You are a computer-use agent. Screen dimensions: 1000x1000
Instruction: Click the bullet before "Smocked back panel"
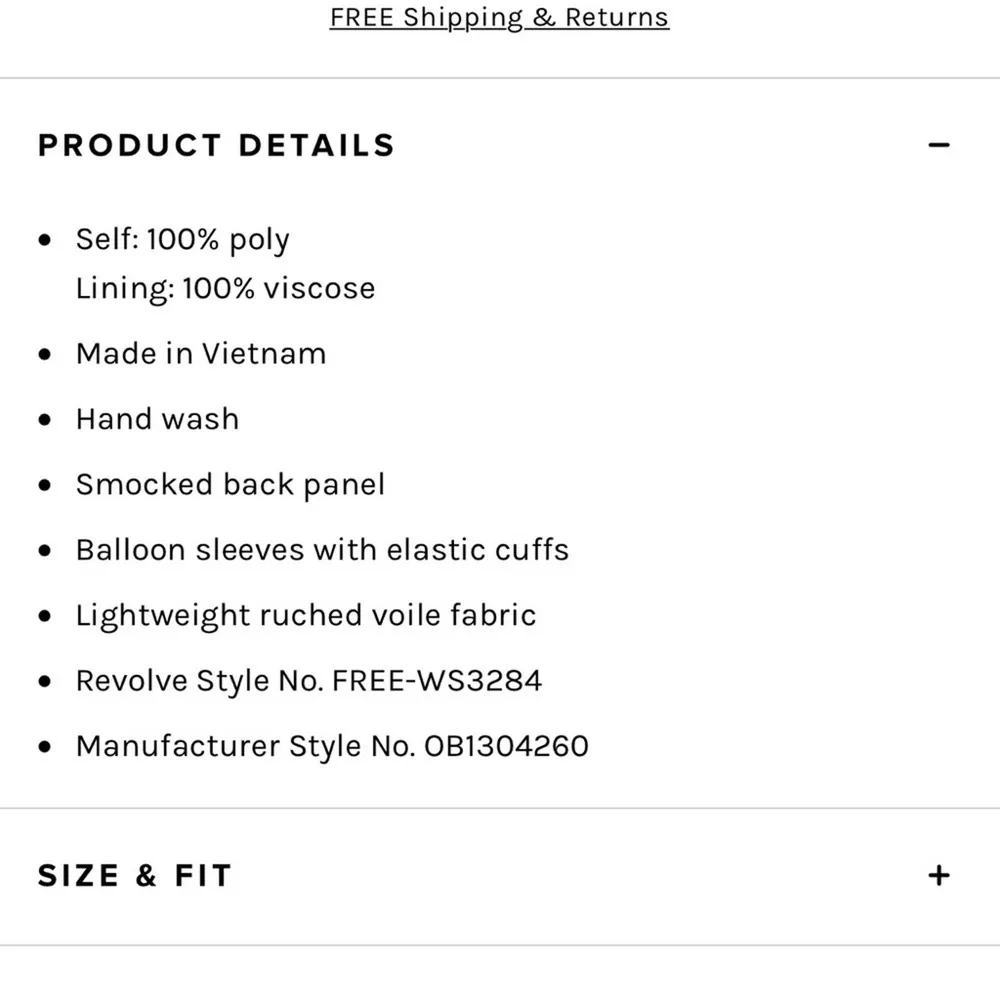[x=44, y=486]
